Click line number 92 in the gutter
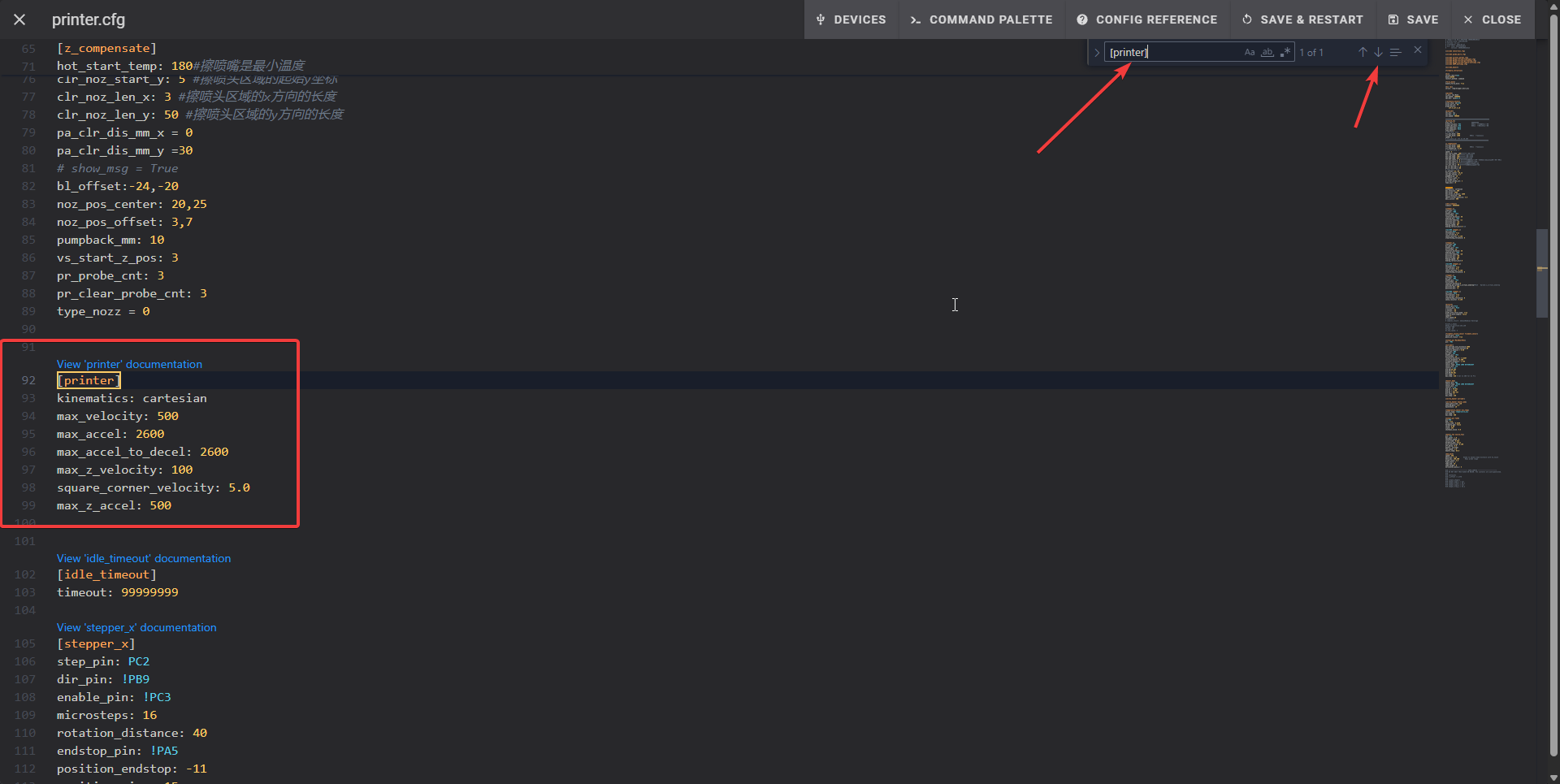The height and width of the screenshot is (784, 1560). 28,380
